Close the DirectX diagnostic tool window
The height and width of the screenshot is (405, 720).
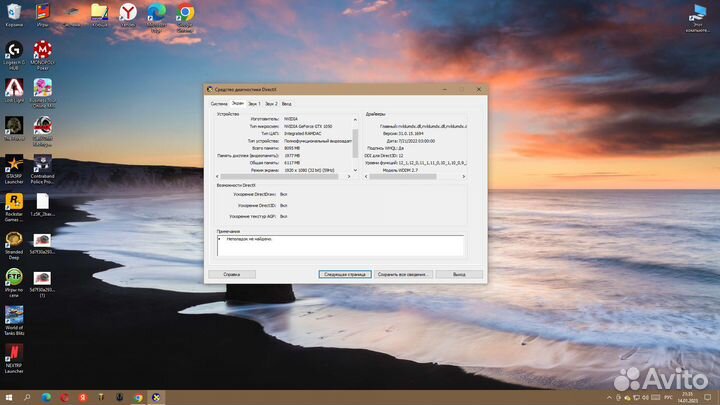479,90
